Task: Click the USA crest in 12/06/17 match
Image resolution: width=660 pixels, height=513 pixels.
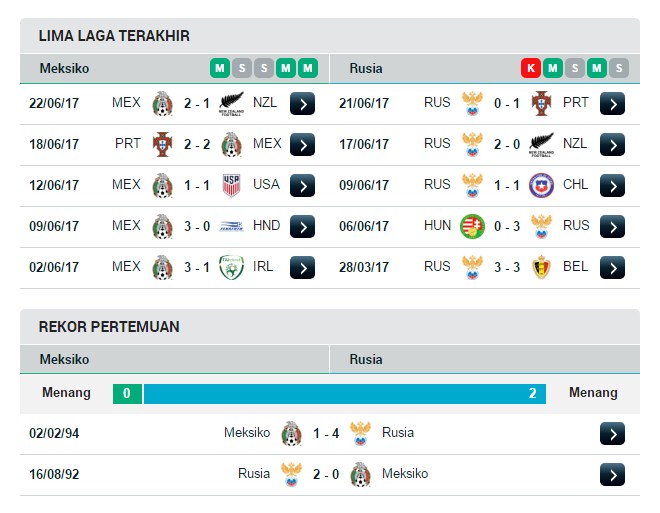Action: point(231,186)
